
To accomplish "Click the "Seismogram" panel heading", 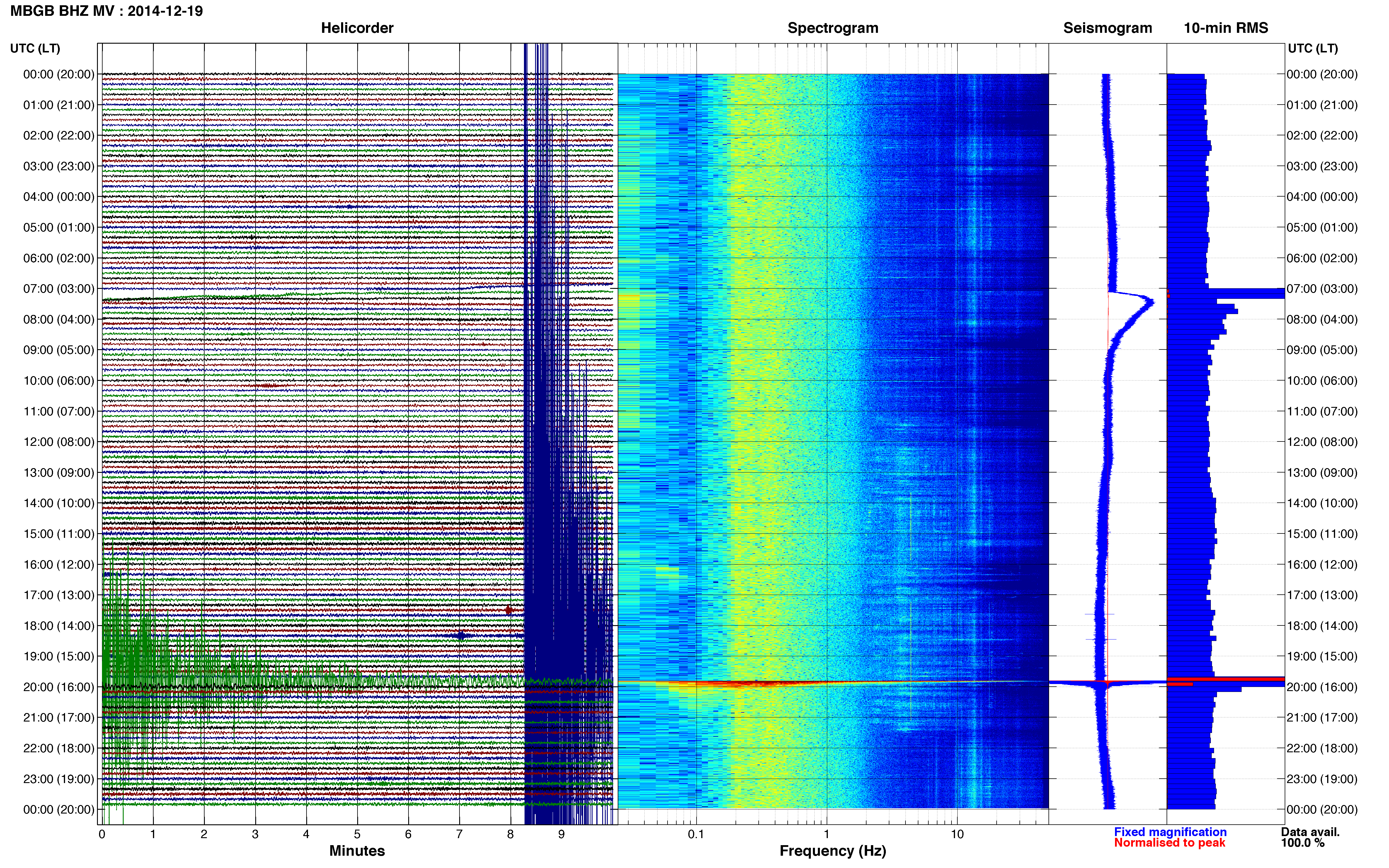I will point(1108,28).
